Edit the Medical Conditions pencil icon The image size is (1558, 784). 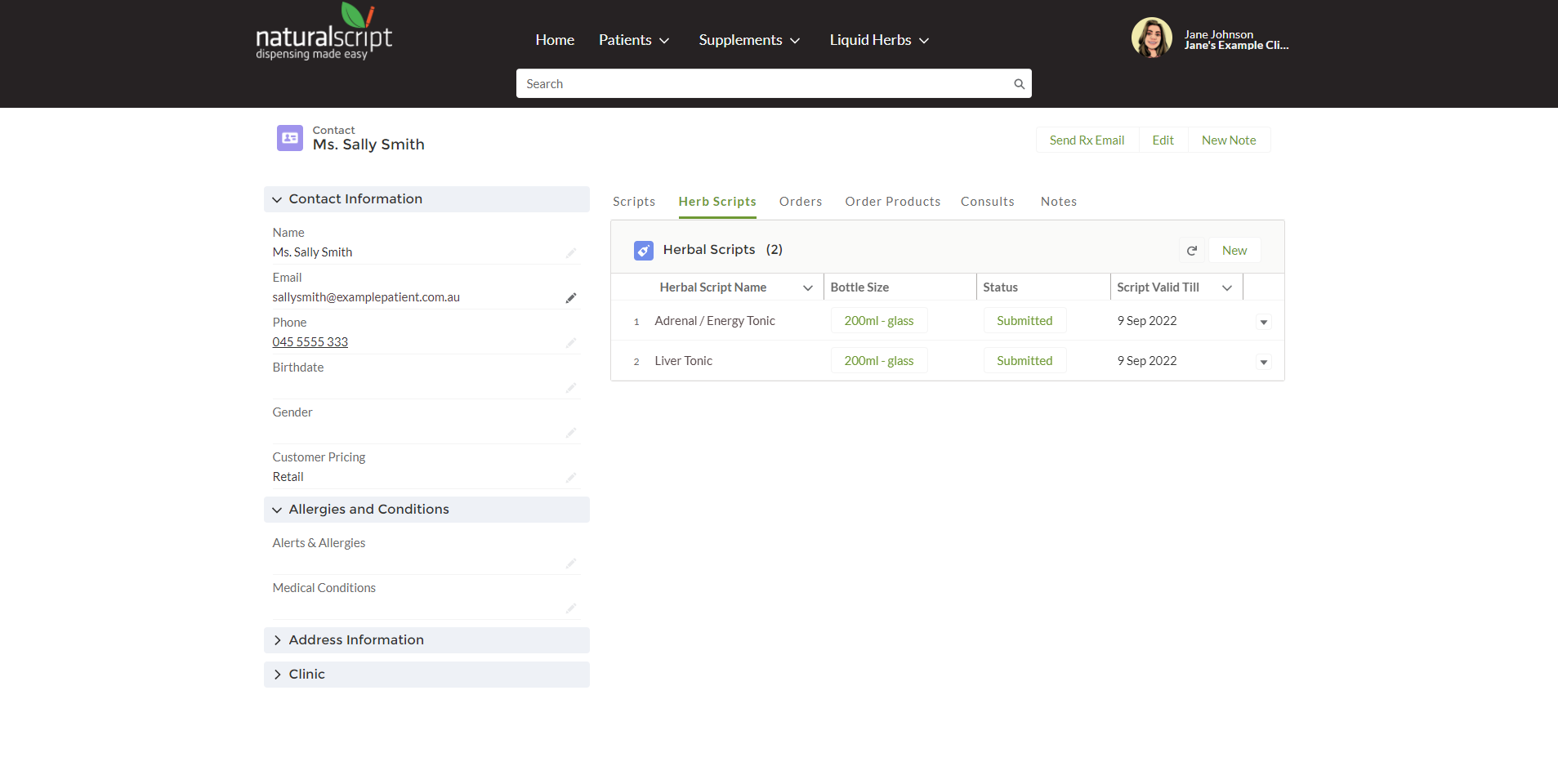pos(571,608)
